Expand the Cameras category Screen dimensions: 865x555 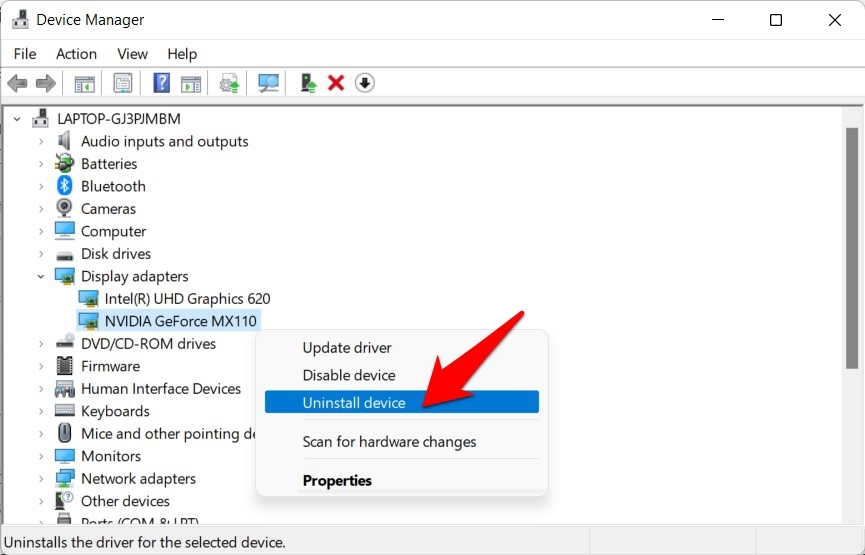[41, 209]
